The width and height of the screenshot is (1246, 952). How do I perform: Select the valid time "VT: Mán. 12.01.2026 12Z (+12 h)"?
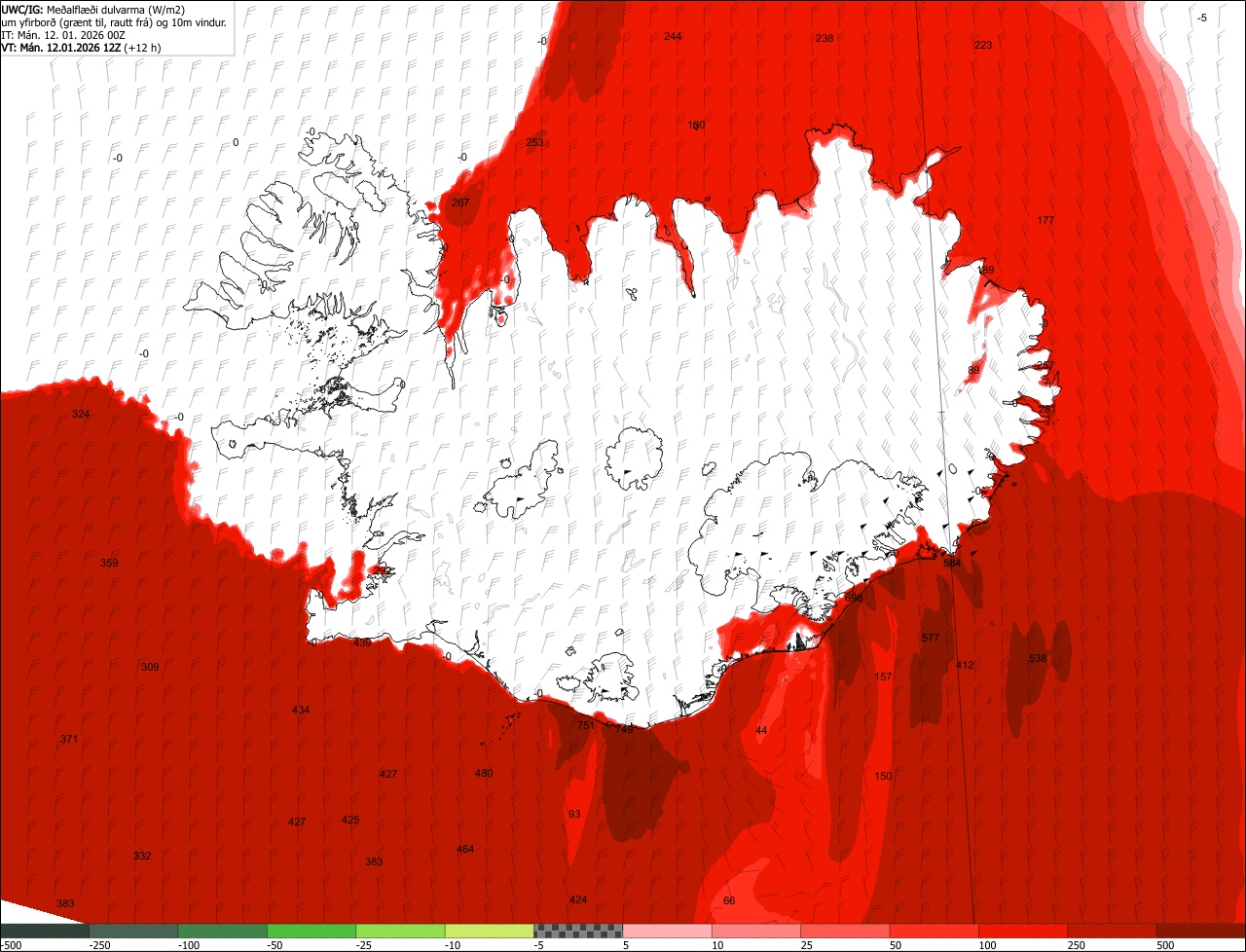[81, 48]
